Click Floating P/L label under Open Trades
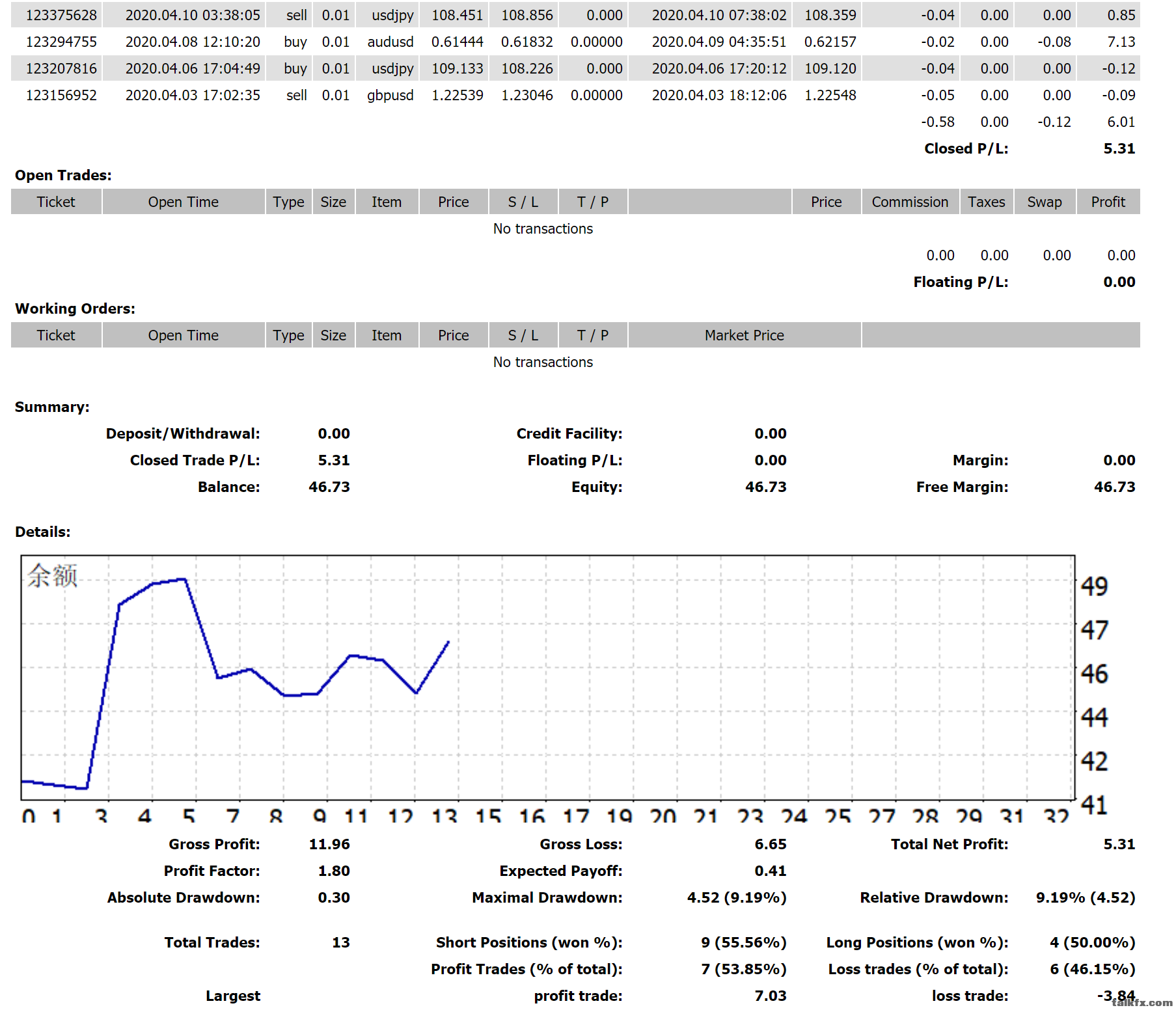 961,282
